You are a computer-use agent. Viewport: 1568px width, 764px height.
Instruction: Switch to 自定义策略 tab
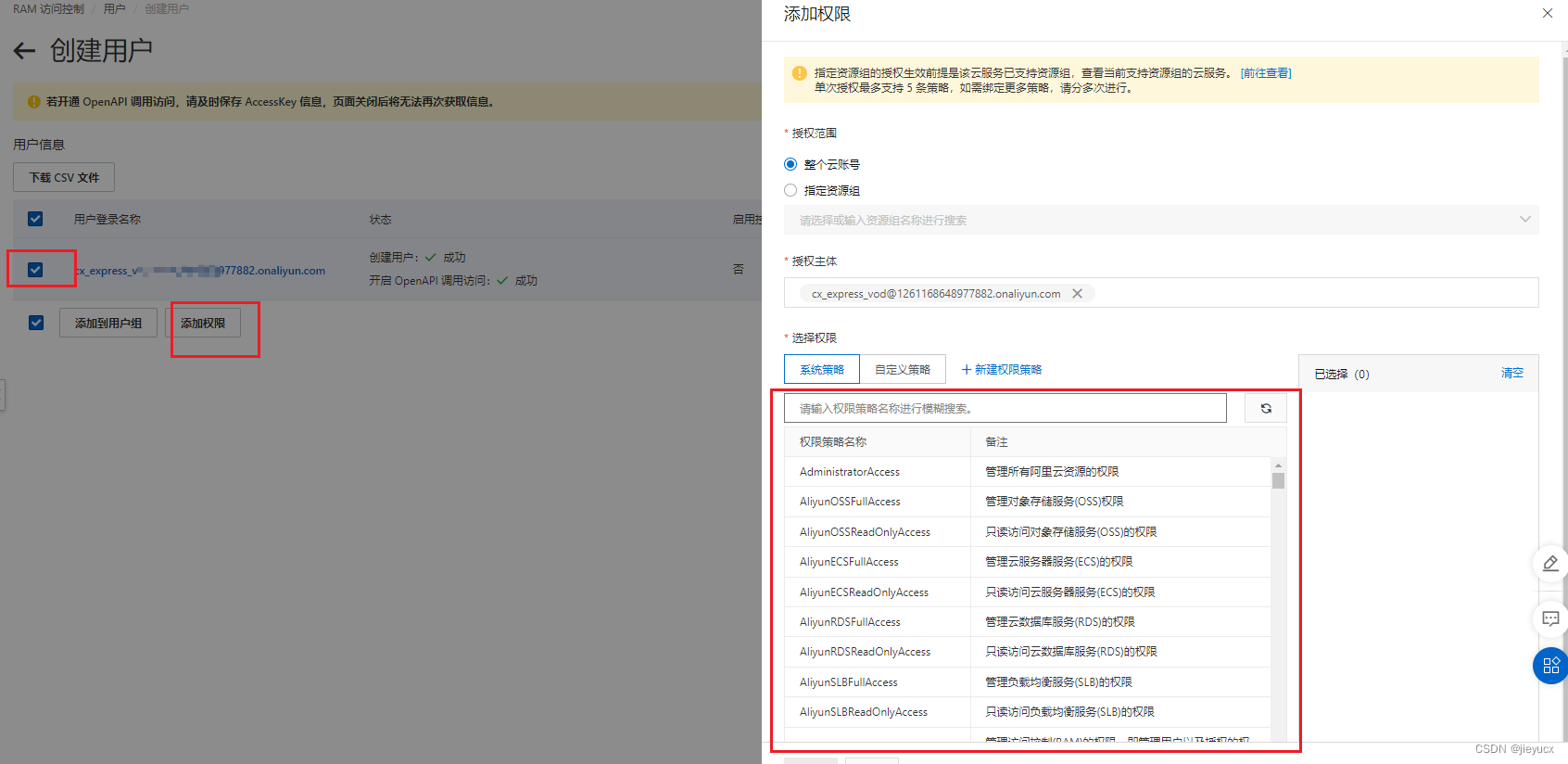click(x=903, y=369)
